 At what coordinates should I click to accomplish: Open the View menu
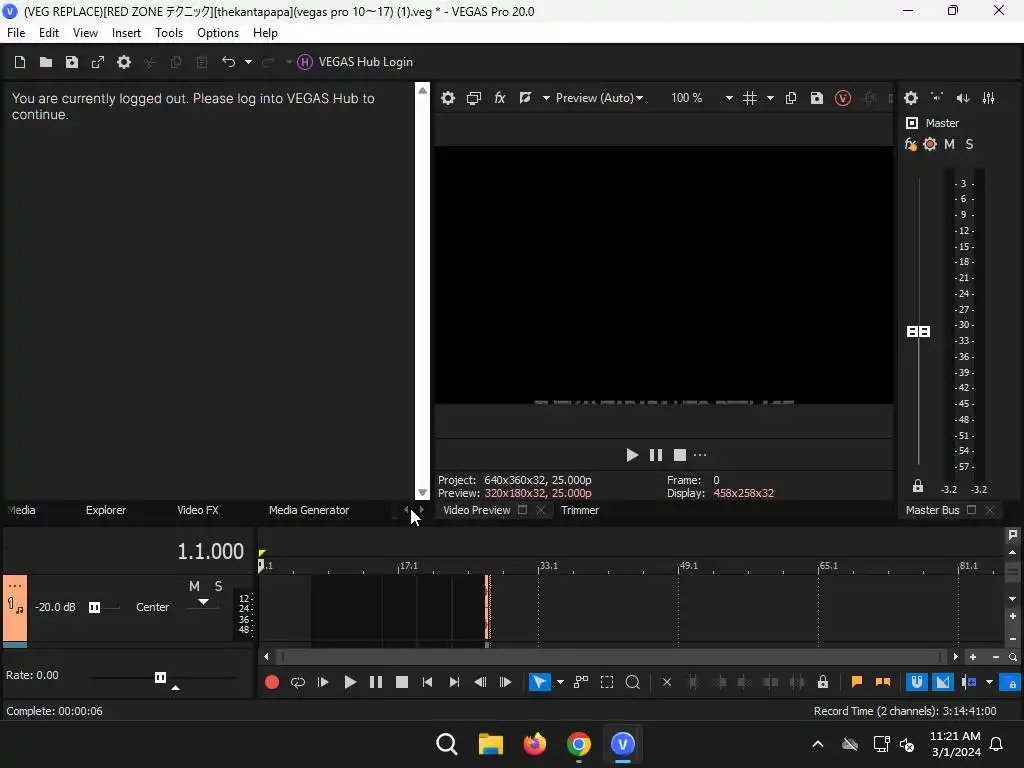coord(86,33)
